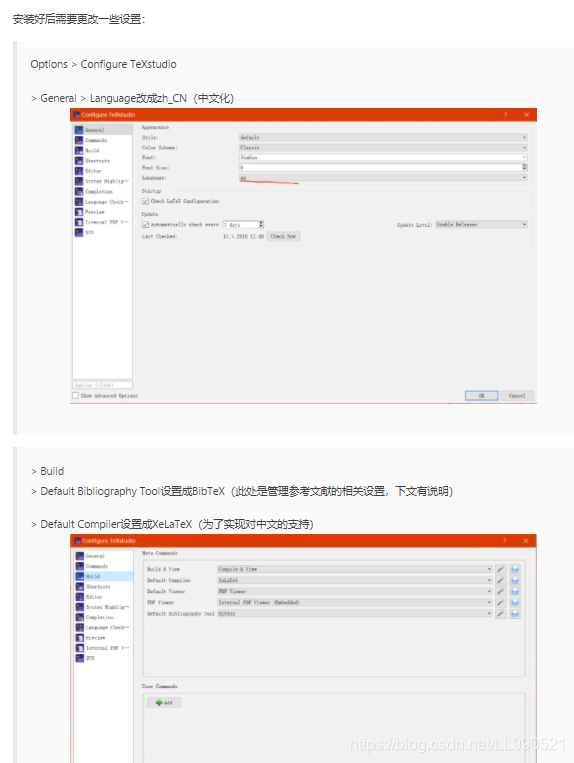574x763 pixels.
Task: Click the blue disk icon for Default Compiler
Action: click(515, 580)
